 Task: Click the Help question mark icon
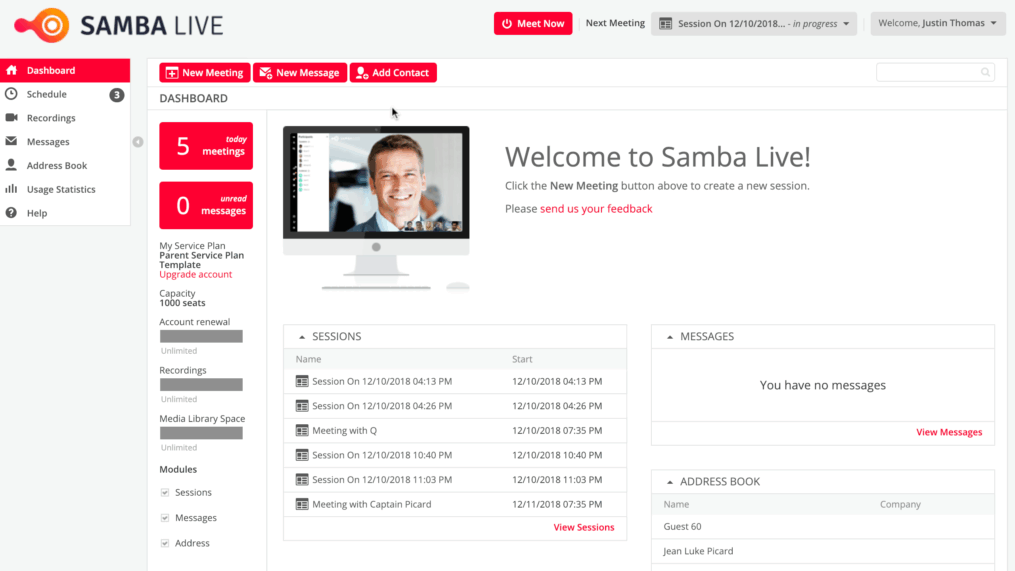click(12, 212)
